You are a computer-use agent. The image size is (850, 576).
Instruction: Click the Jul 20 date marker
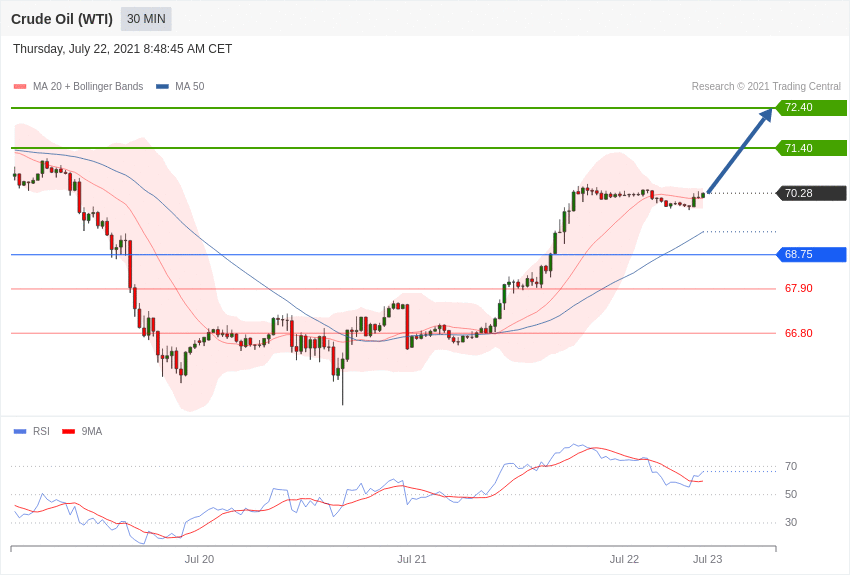199,559
